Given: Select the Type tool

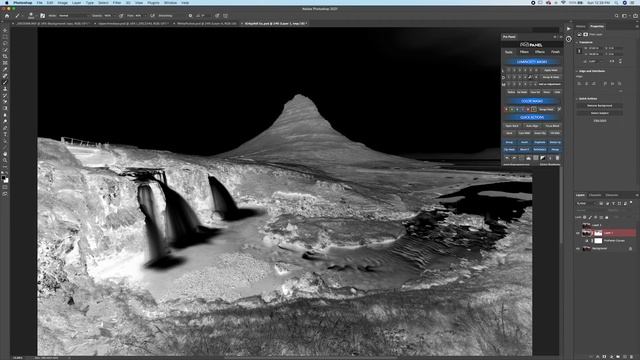Looking at the screenshot, I should coord(5,134).
